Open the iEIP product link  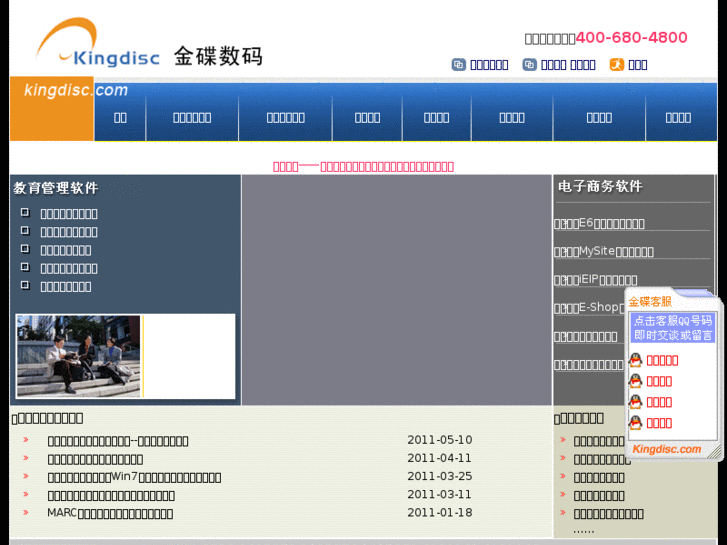coord(595,280)
